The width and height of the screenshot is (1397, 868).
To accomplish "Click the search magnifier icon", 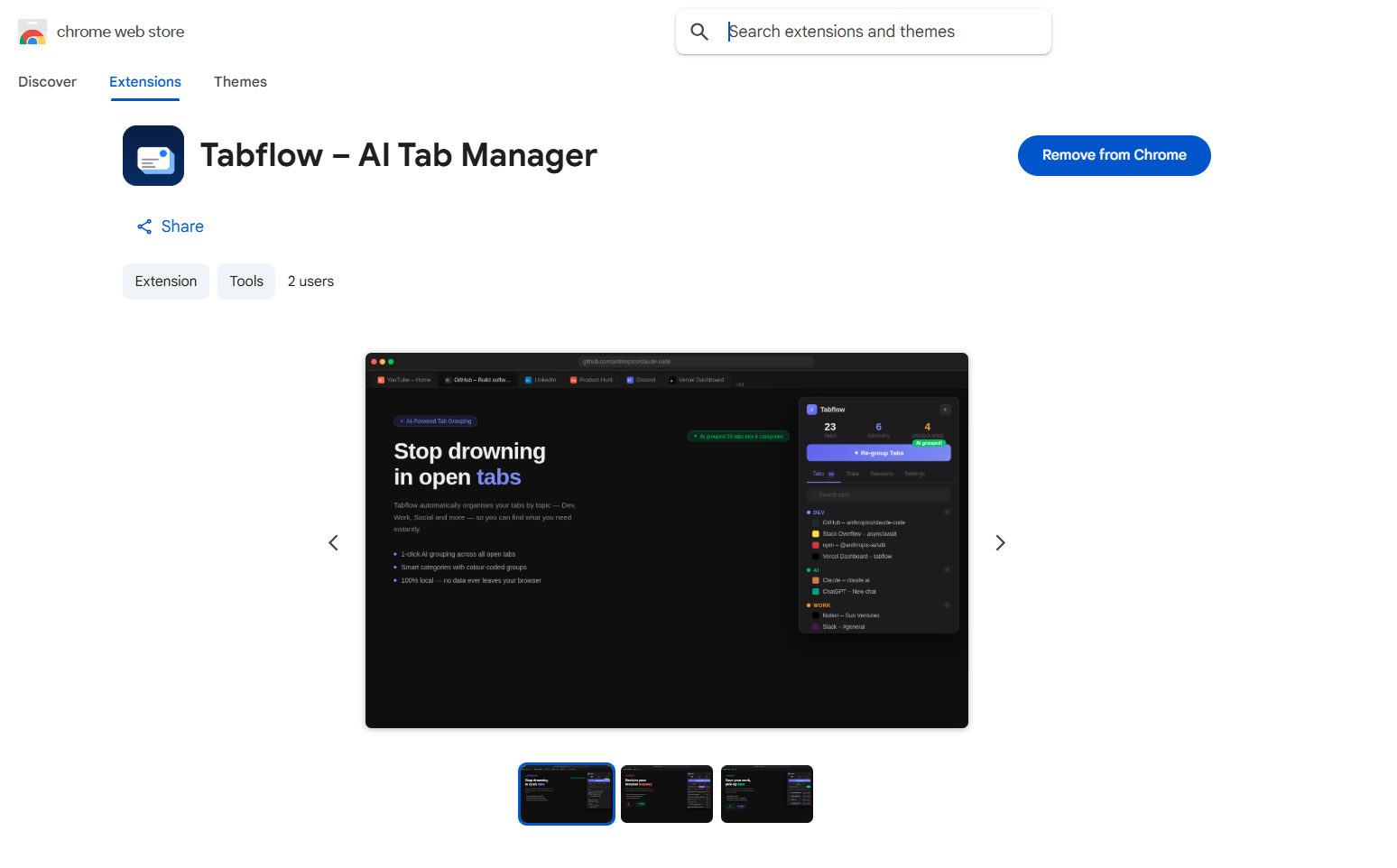I will pyautogui.click(x=699, y=32).
